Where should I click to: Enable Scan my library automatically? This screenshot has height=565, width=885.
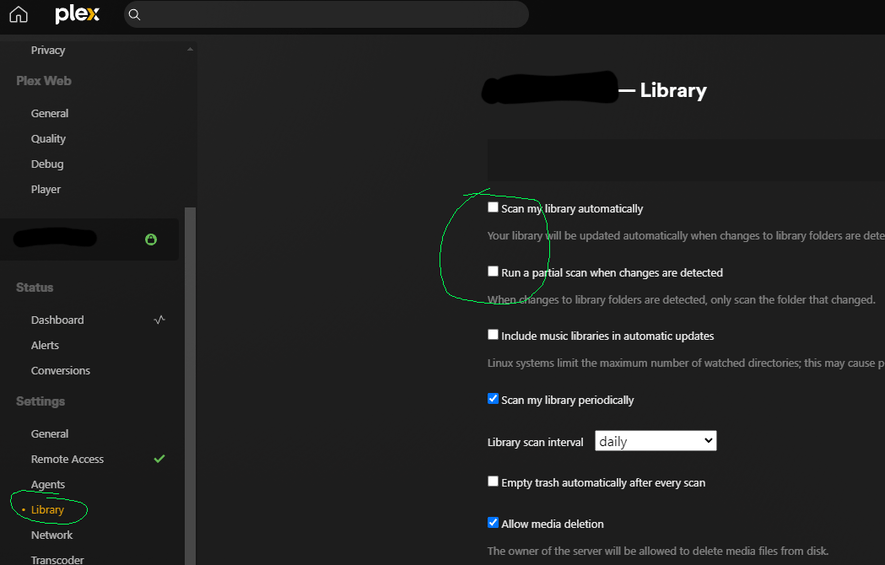493,207
